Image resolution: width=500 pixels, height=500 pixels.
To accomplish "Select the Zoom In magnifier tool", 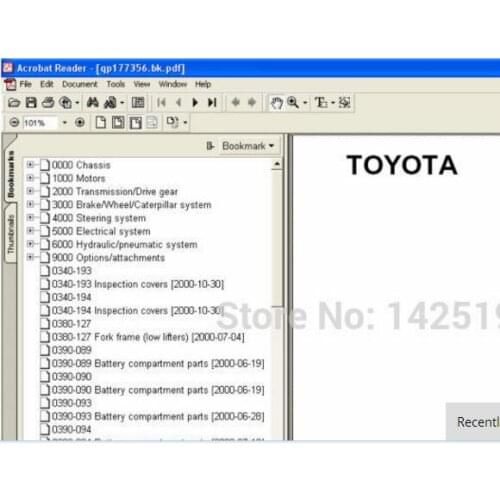I will [x=293, y=102].
